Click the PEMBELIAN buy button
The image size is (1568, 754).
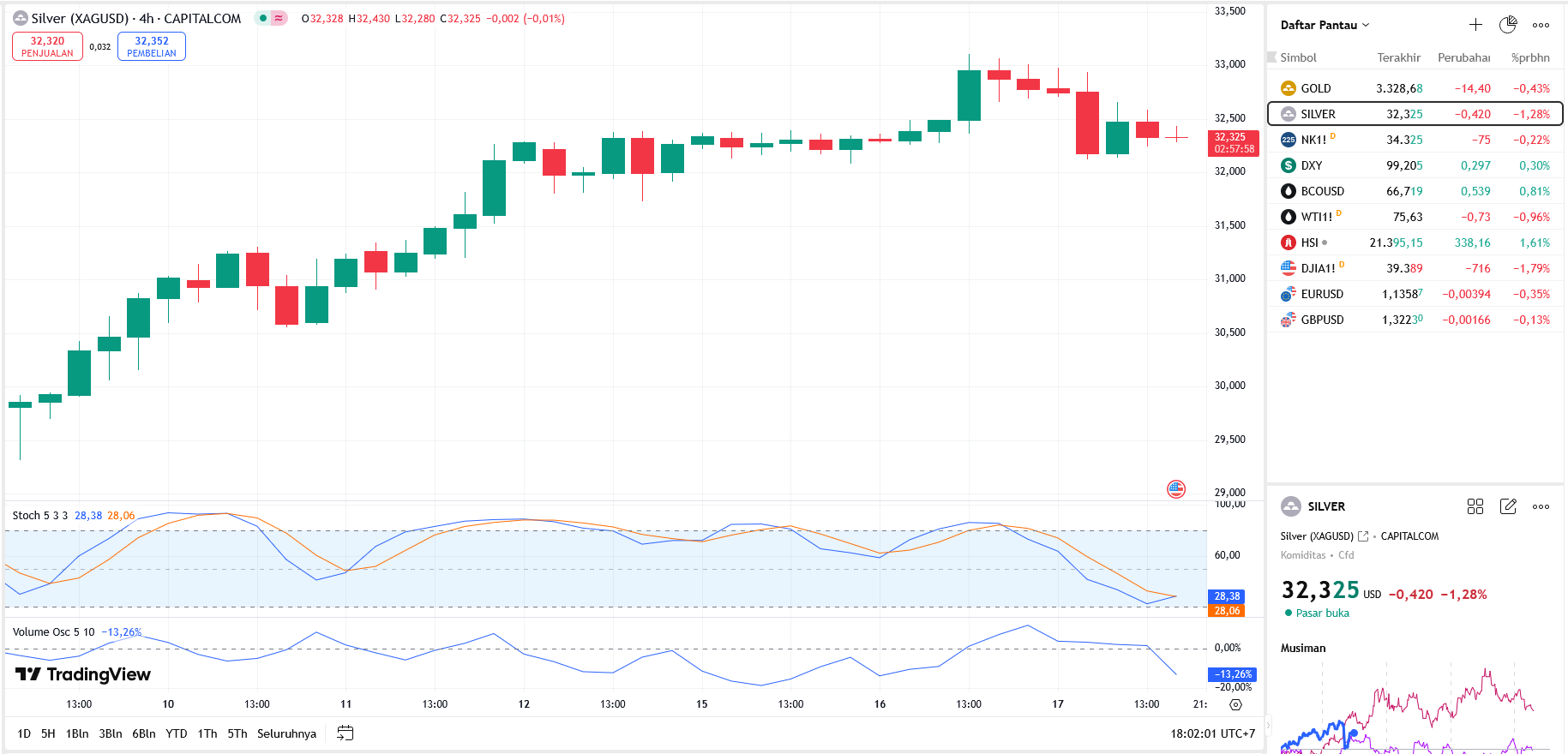pos(152,46)
